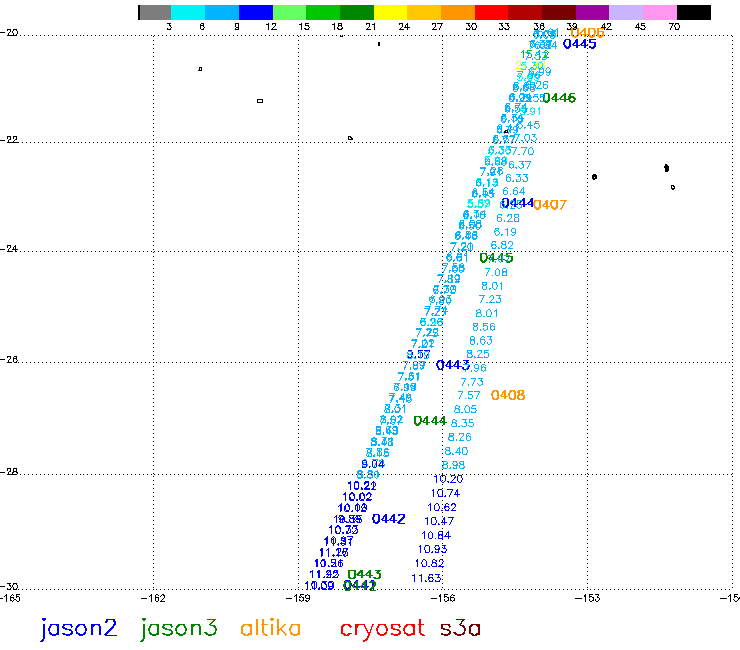Click the value 8.98 on right track

click(453, 465)
